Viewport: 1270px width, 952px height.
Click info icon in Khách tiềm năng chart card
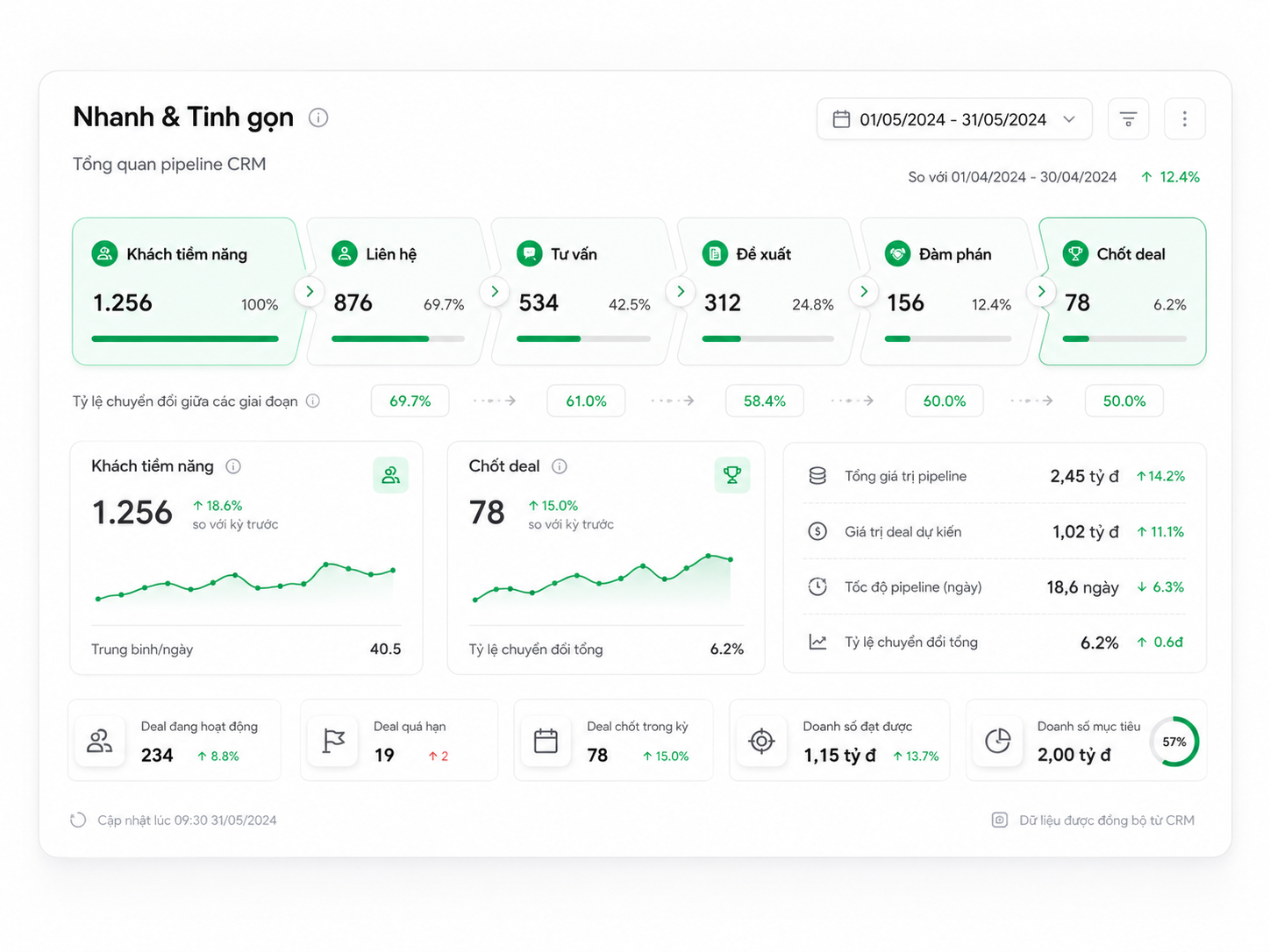(x=233, y=466)
